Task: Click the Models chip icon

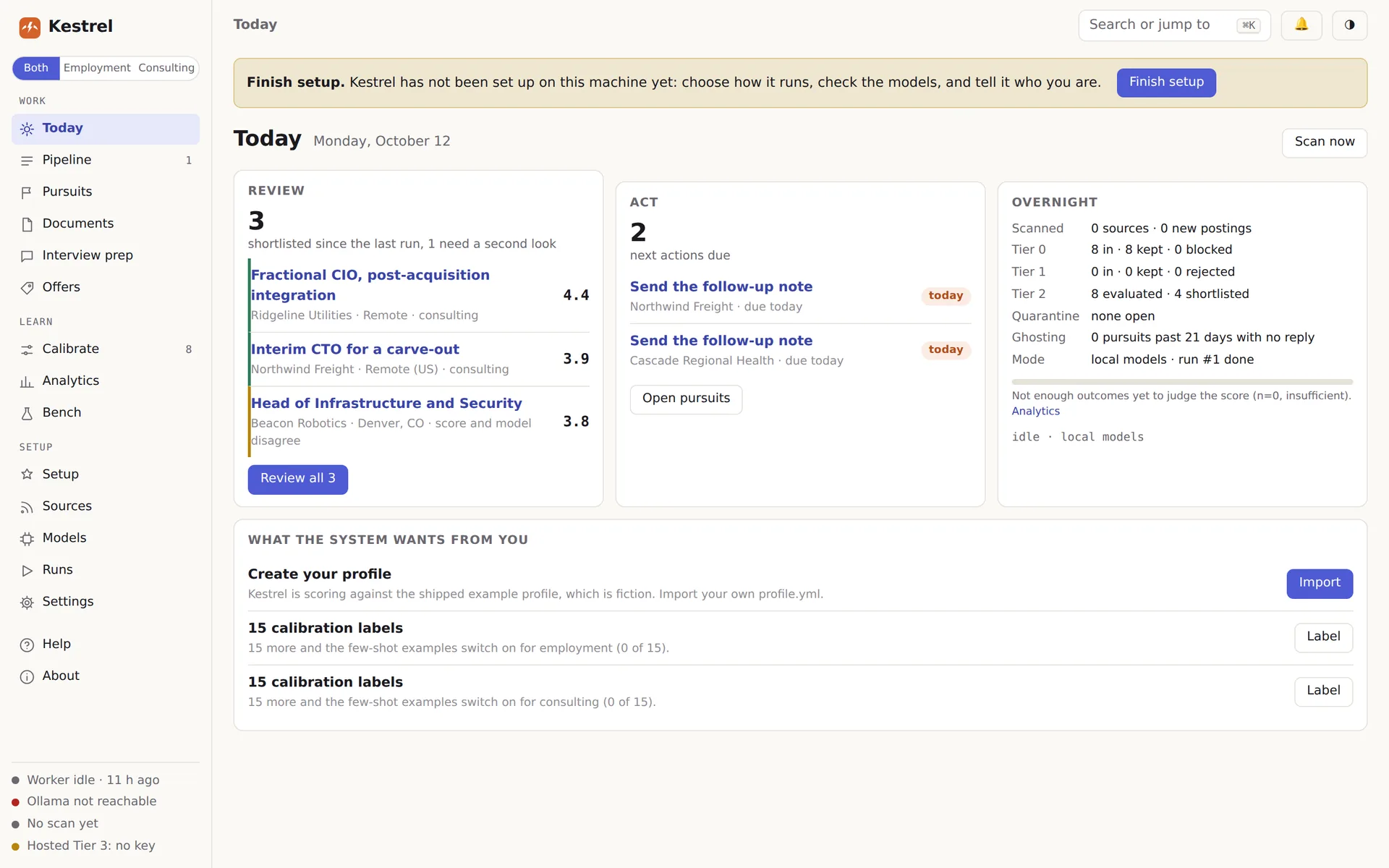Action: coord(27,539)
